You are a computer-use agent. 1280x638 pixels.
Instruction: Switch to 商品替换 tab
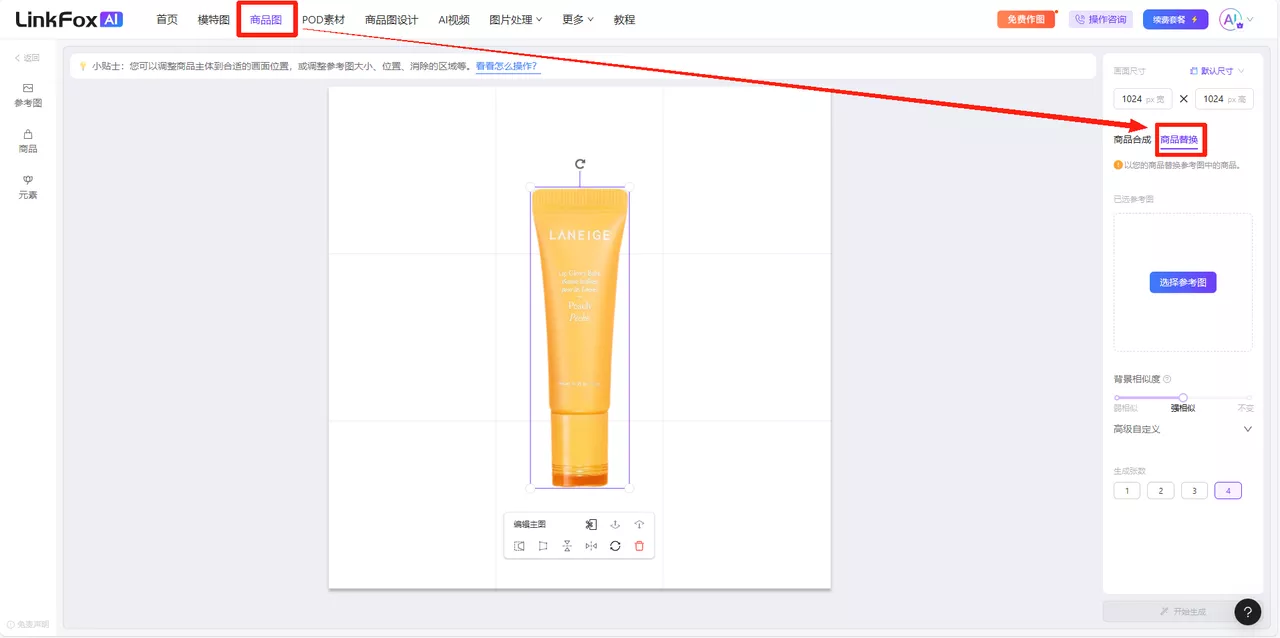(1179, 139)
